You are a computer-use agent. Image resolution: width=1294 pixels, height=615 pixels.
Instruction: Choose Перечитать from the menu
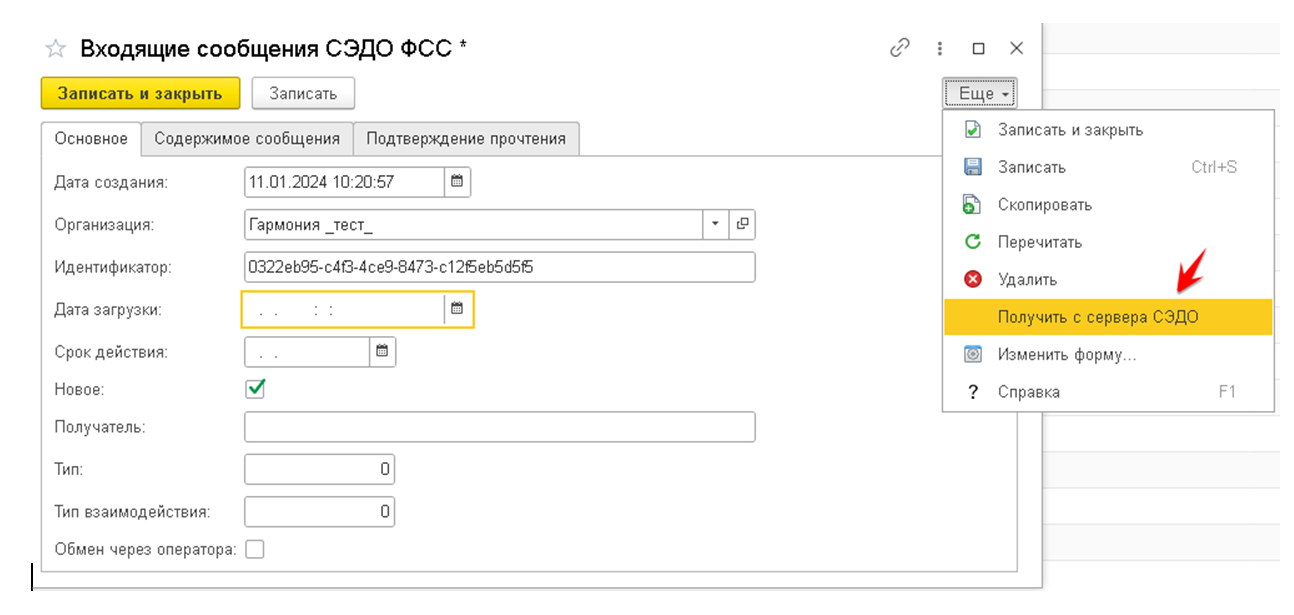coord(1039,242)
